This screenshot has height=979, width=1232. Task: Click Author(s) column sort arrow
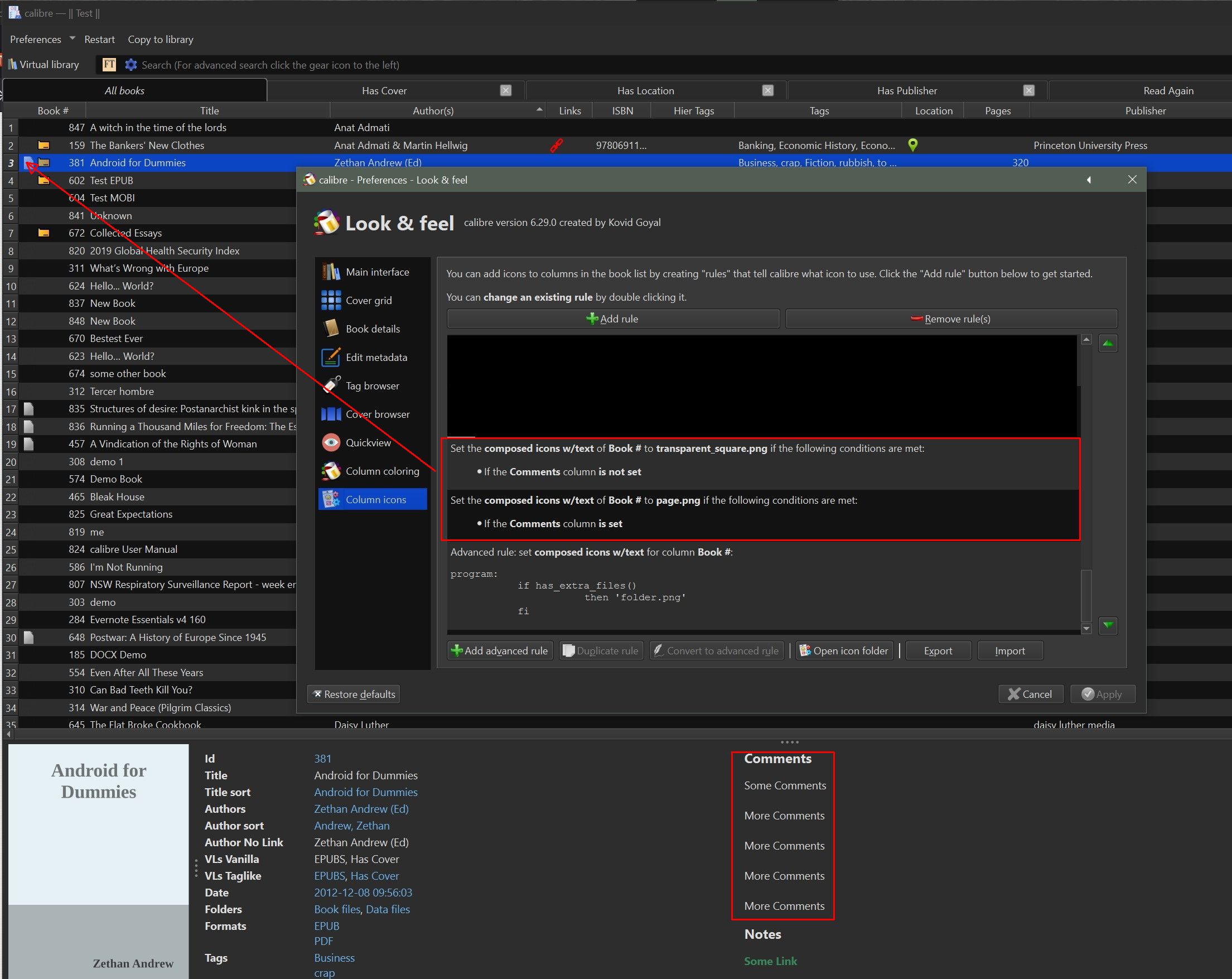point(539,109)
